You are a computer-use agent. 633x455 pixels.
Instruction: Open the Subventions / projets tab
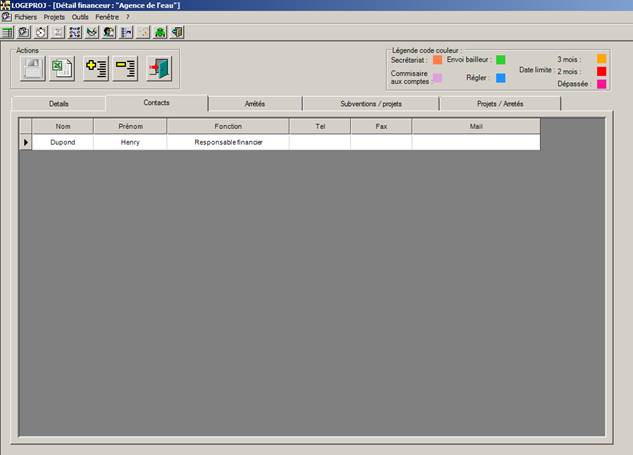[x=370, y=104]
